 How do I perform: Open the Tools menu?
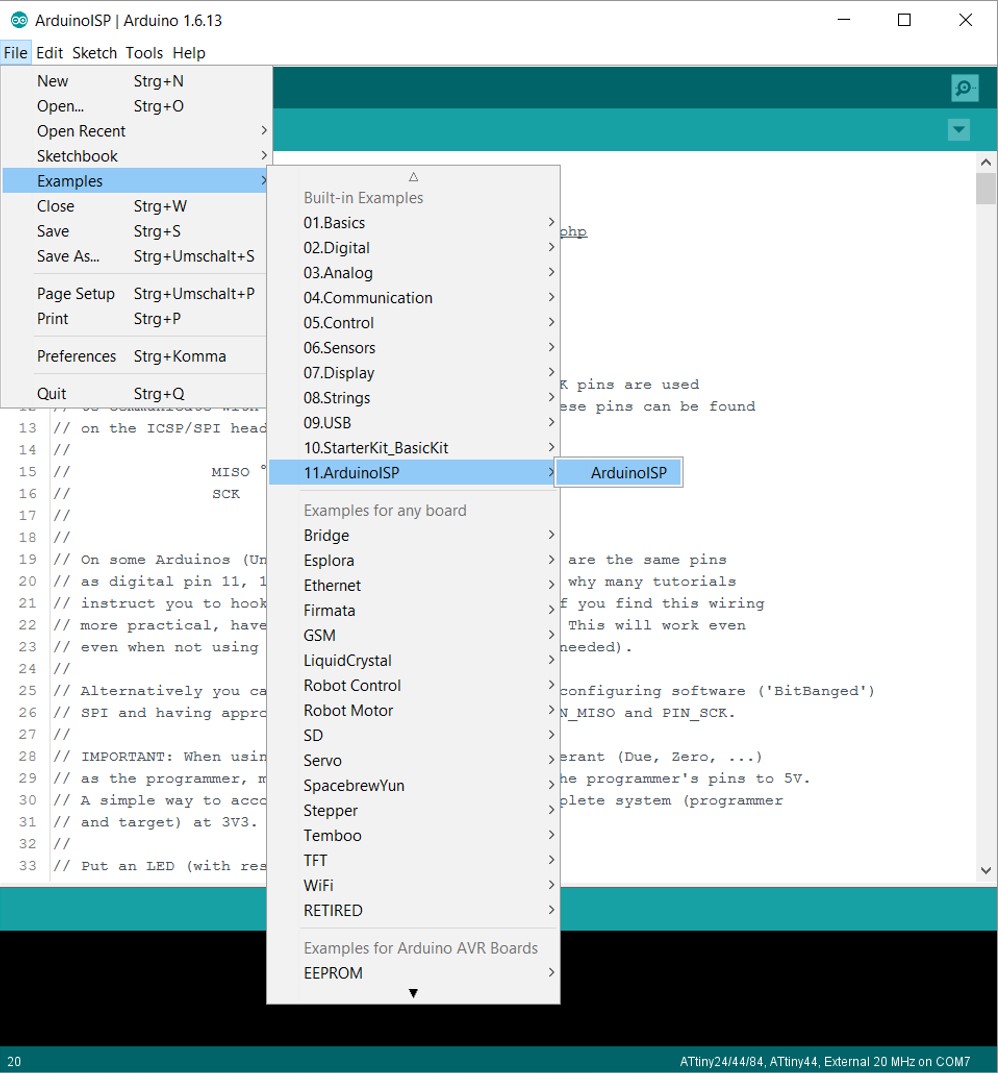144,53
